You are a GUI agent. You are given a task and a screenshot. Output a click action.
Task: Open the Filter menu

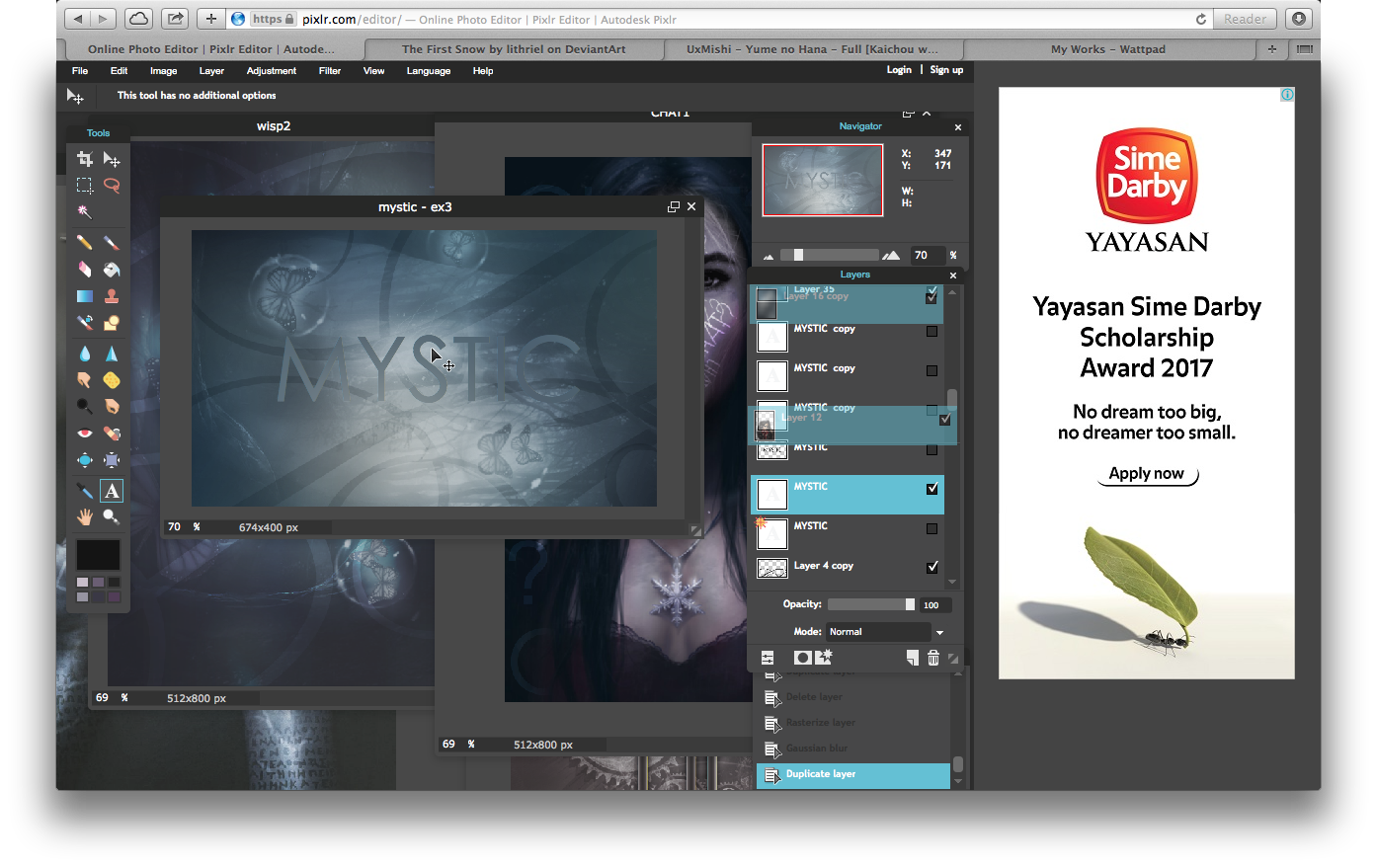[x=330, y=71]
